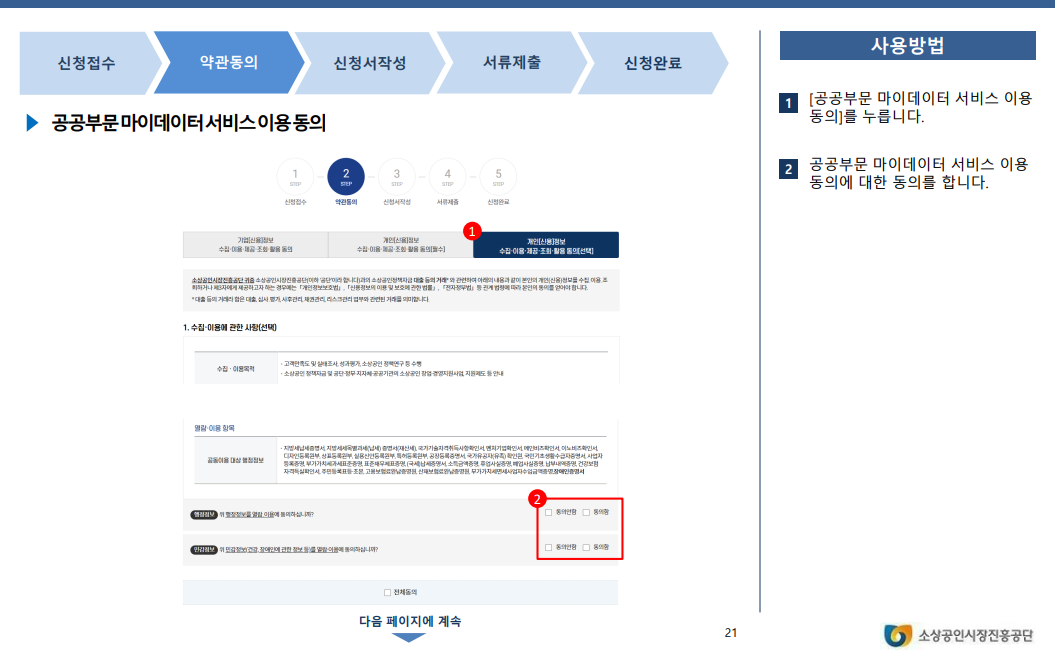Click the sidebar instruction ending in 동의를 합니다
This screenshot has width=1055, height=652.
(918, 173)
